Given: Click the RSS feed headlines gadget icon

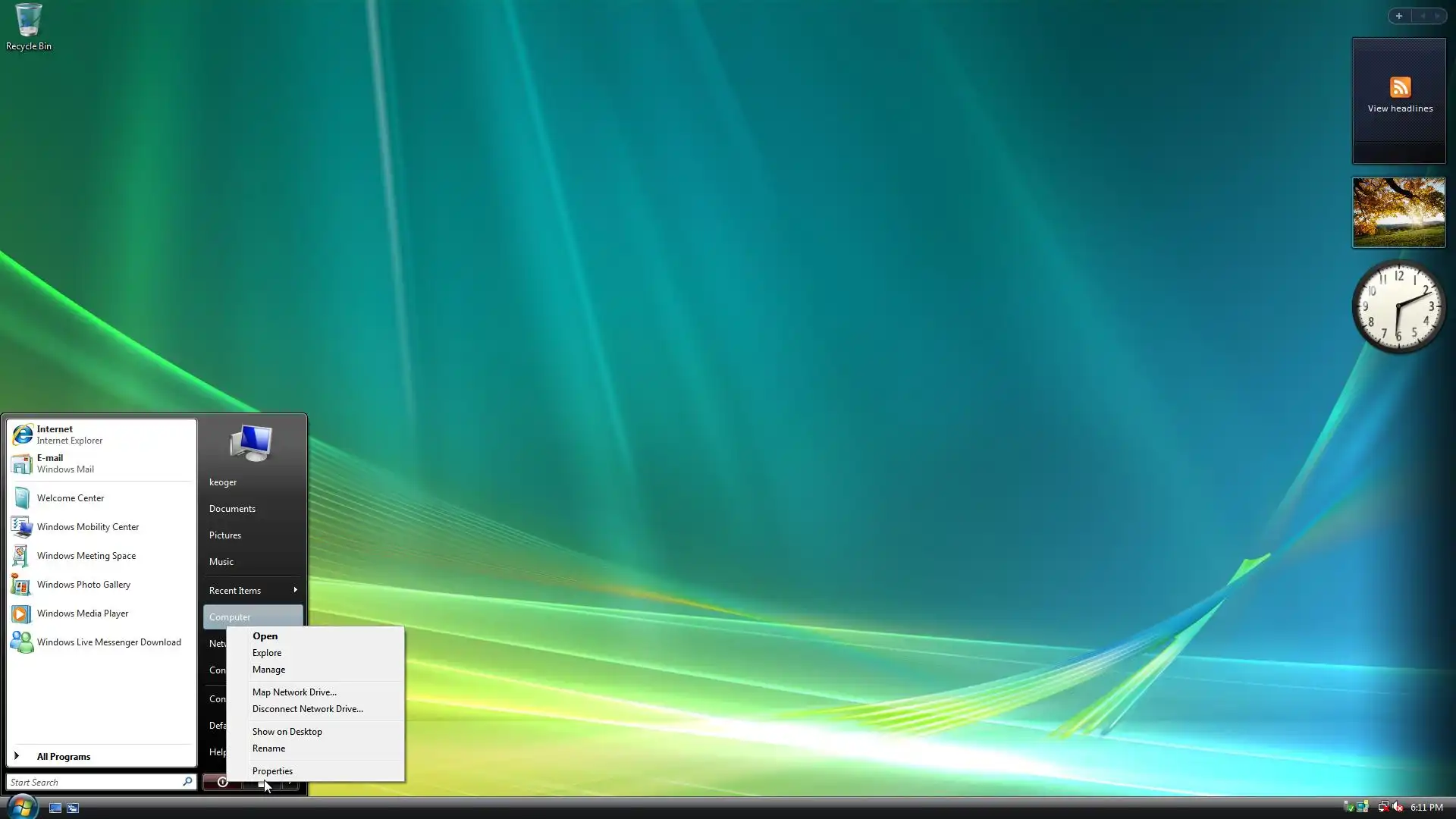Looking at the screenshot, I should tap(1400, 87).
